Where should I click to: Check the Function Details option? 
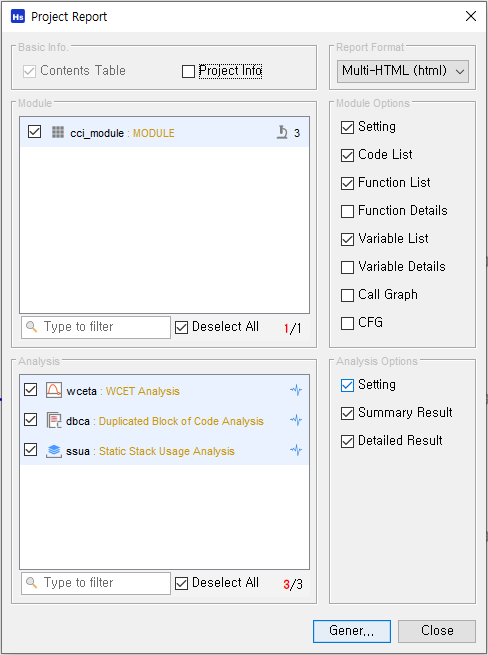pos(347,211)
